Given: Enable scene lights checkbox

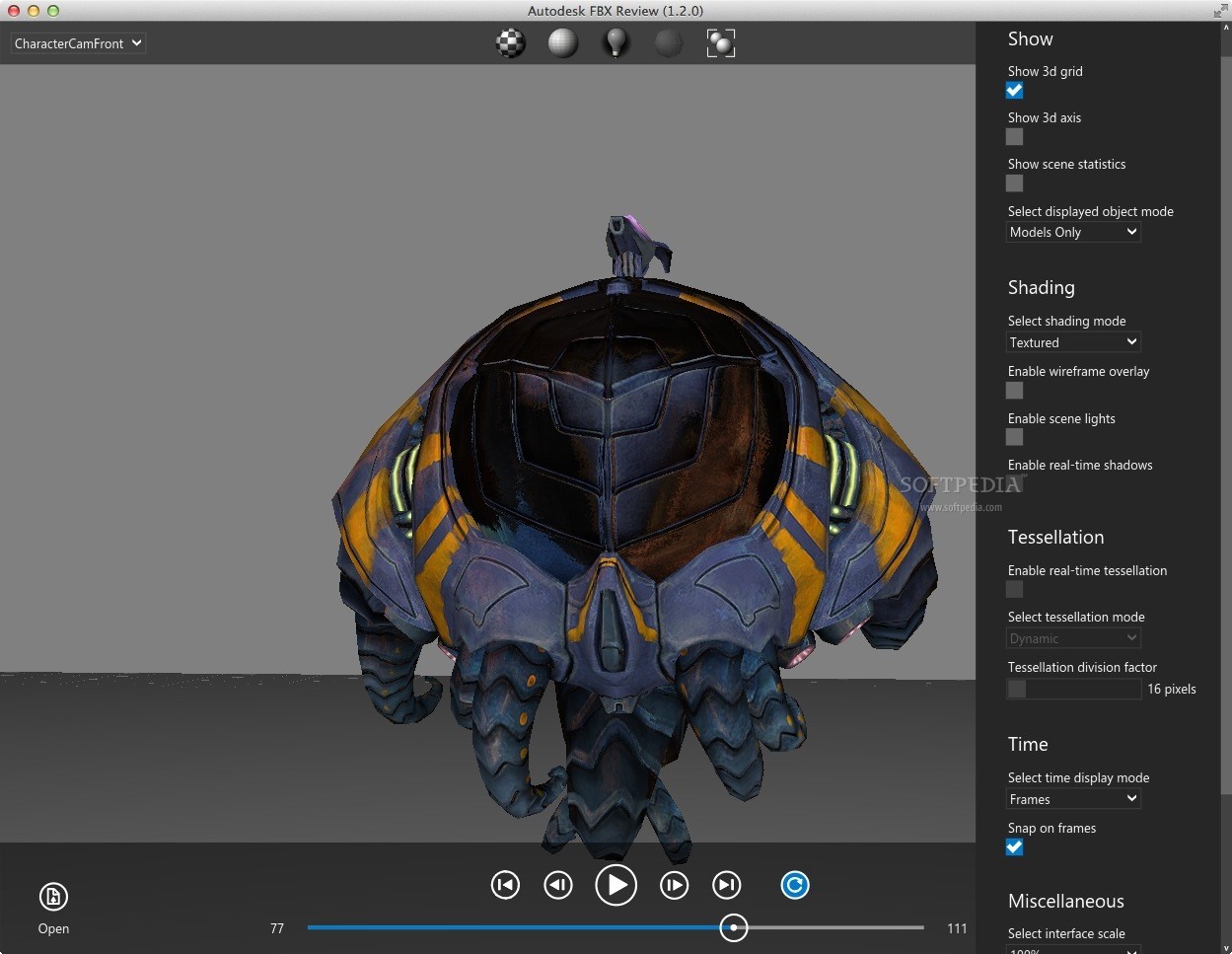Looking at the screenshot, I should point(1014,437).
